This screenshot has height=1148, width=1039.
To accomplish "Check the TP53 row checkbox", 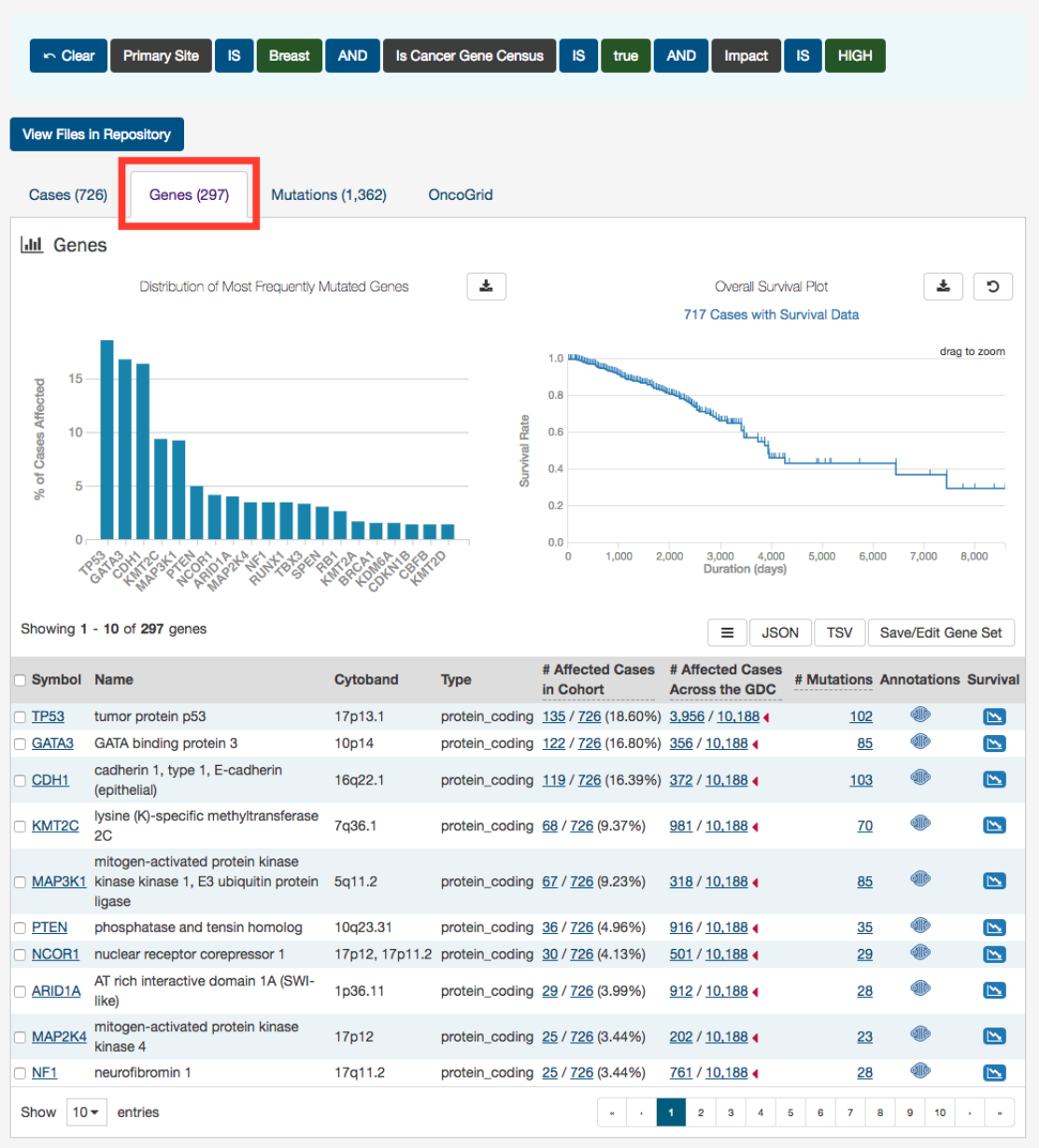I will [x=20, y=717].
